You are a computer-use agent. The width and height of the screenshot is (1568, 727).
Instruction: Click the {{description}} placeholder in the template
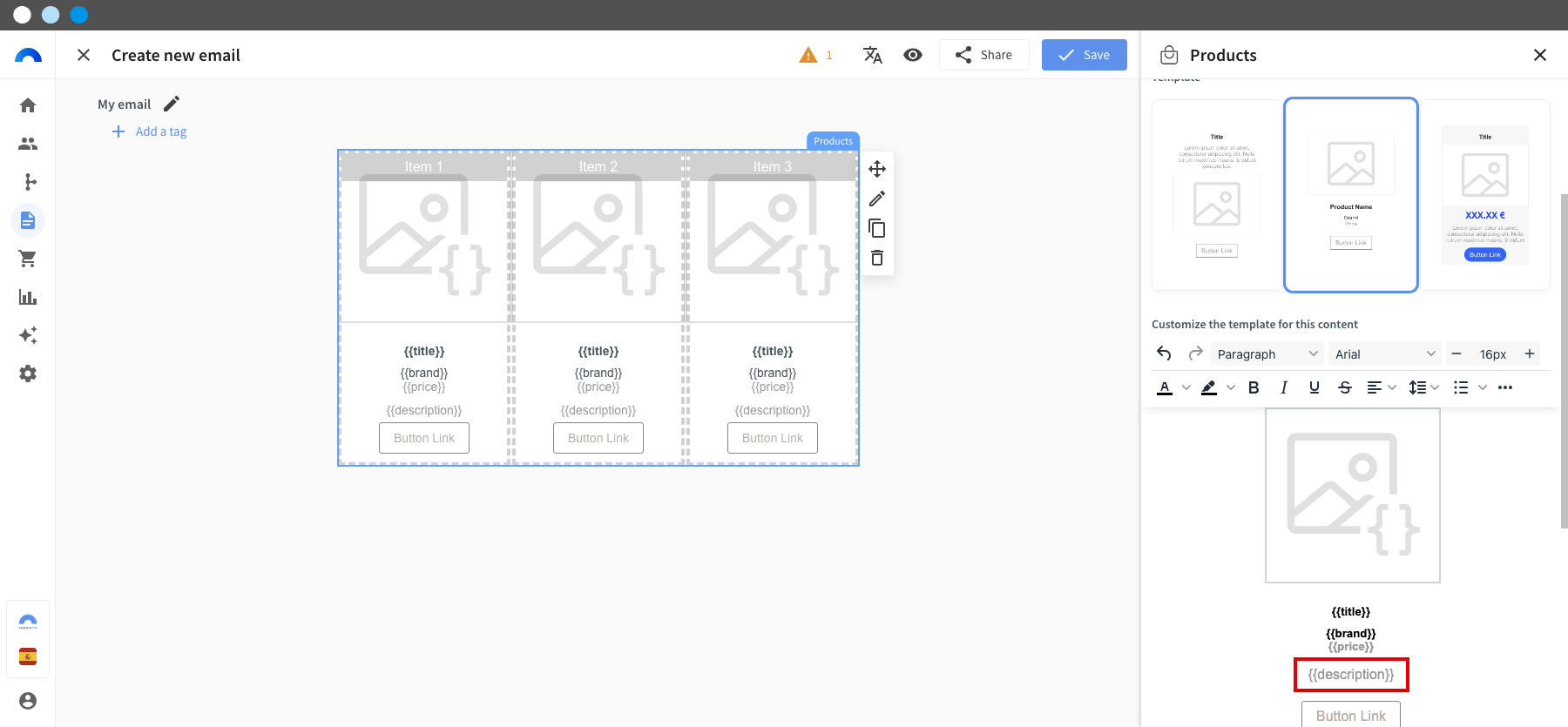pyautogui.click(x=1351, y=675)
